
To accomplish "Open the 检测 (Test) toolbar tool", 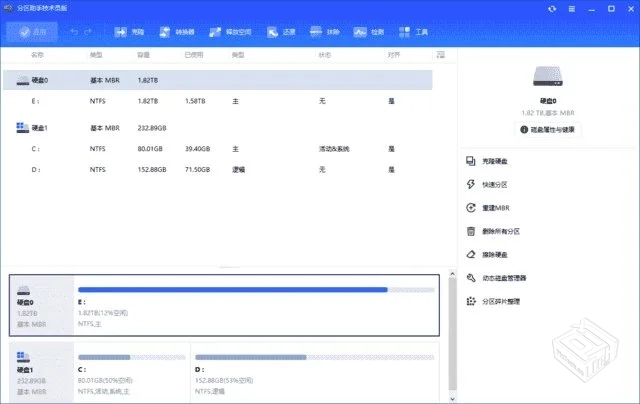I will [x=369, y=32].
